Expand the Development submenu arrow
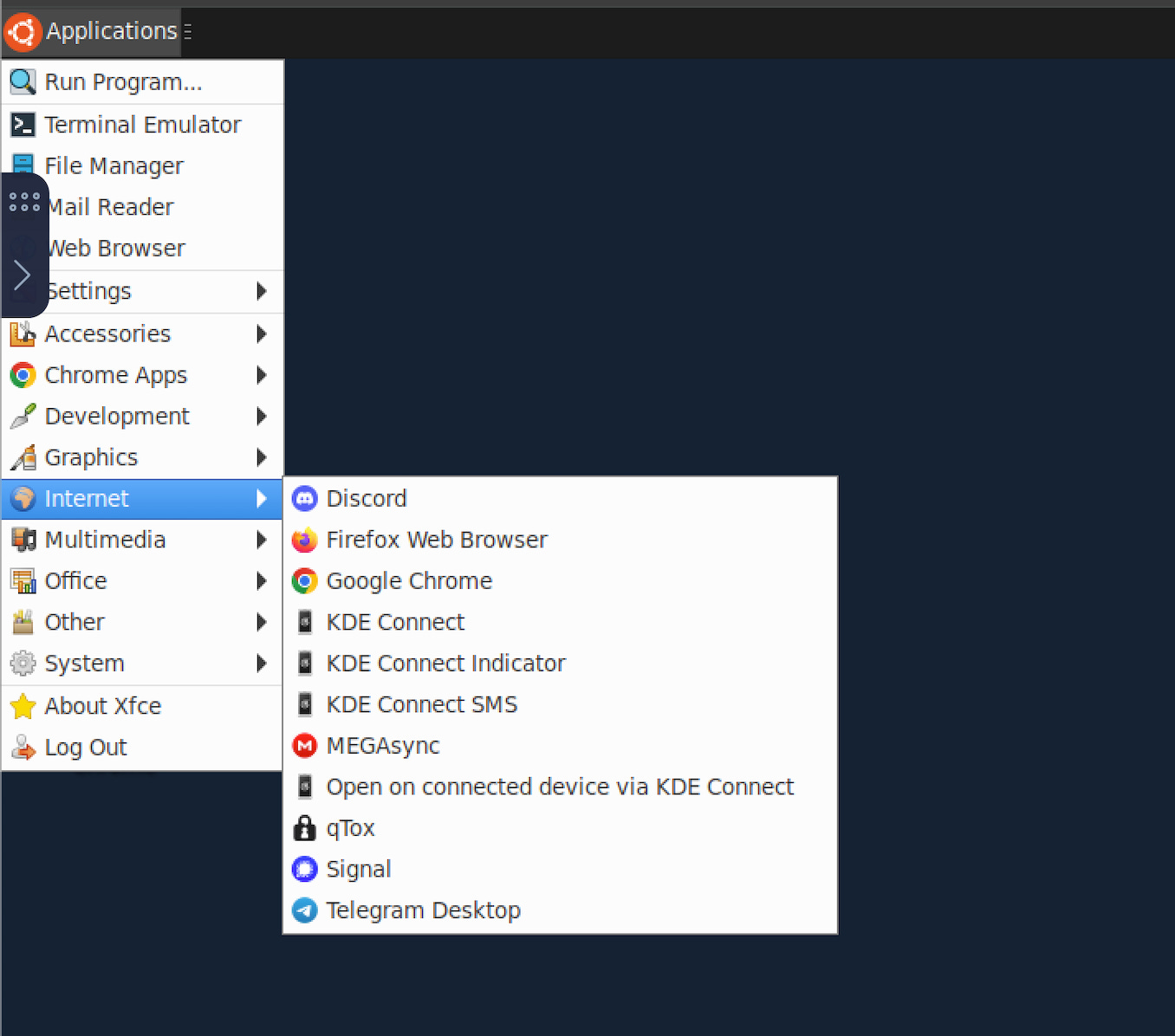Screen dimensions: 1175x1036 pyautogui.click(x=262, y=417)
